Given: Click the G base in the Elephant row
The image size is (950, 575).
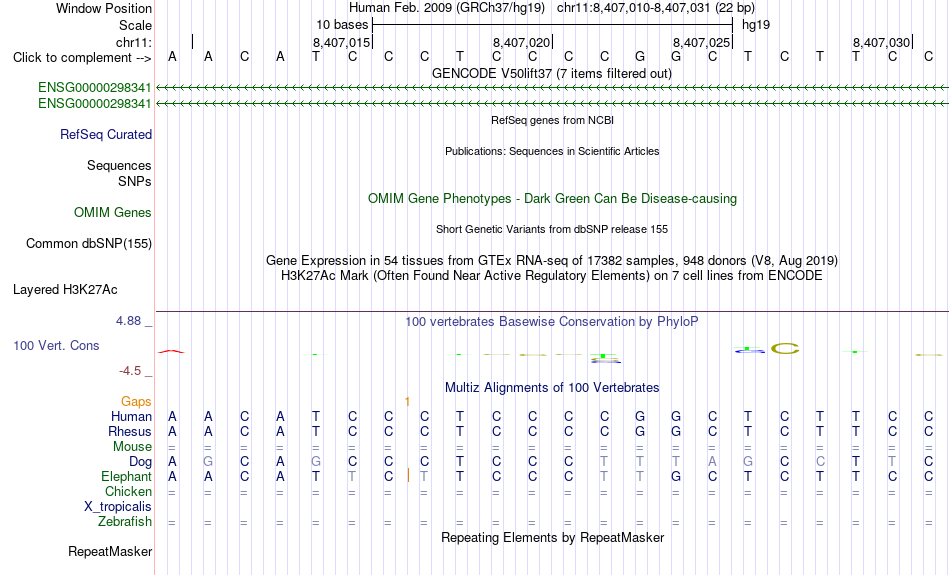Looking at the screenshot, I should click(676, 477).
